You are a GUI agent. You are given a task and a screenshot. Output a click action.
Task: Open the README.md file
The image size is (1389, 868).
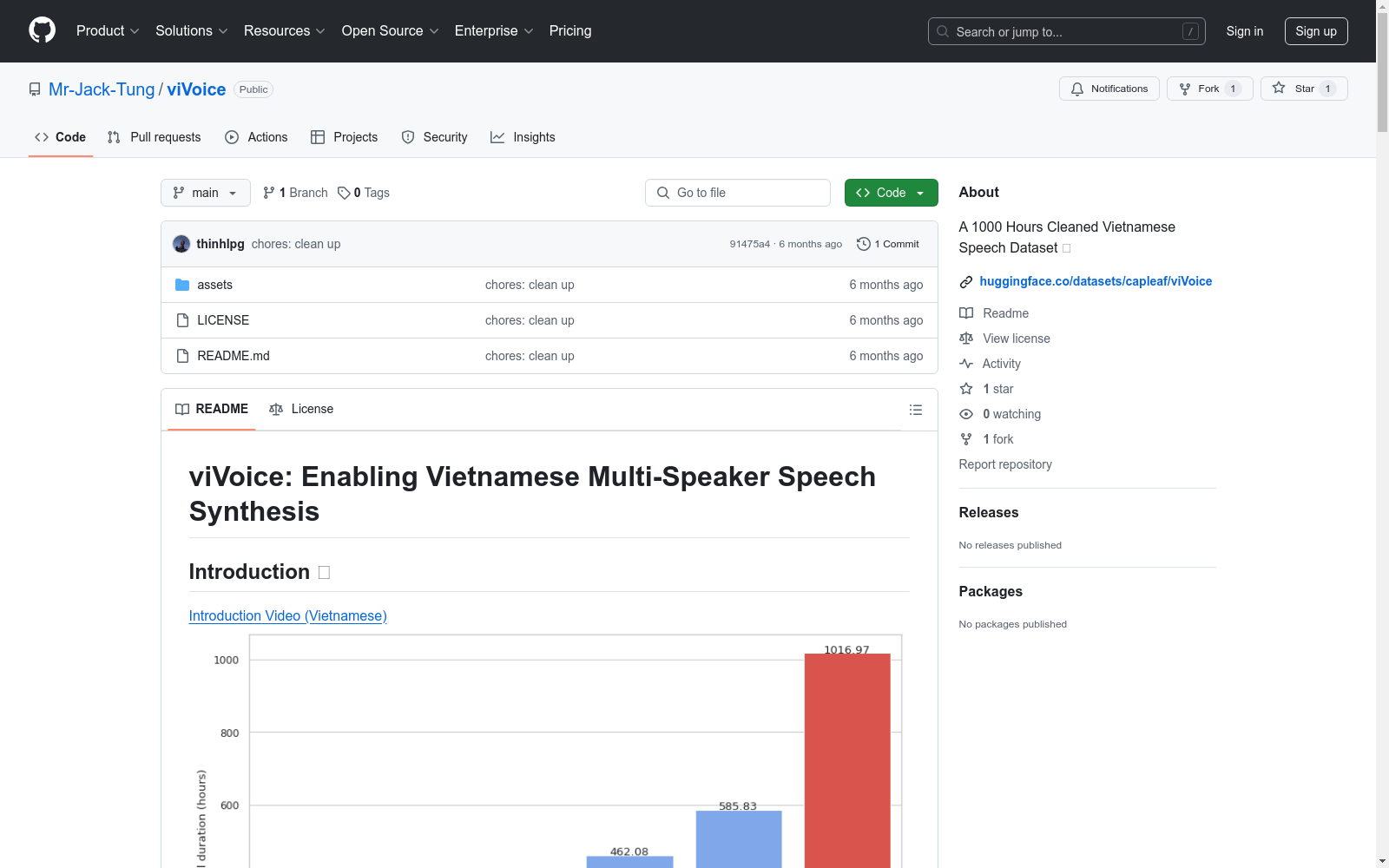coord(234,356)
